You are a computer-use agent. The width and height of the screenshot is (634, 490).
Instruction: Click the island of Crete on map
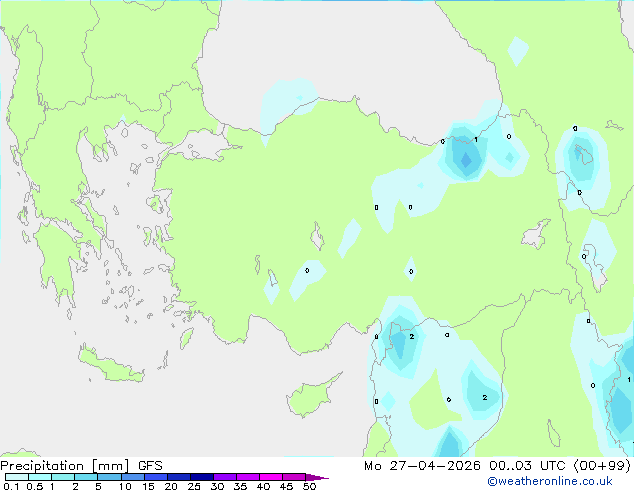point(111,364)
